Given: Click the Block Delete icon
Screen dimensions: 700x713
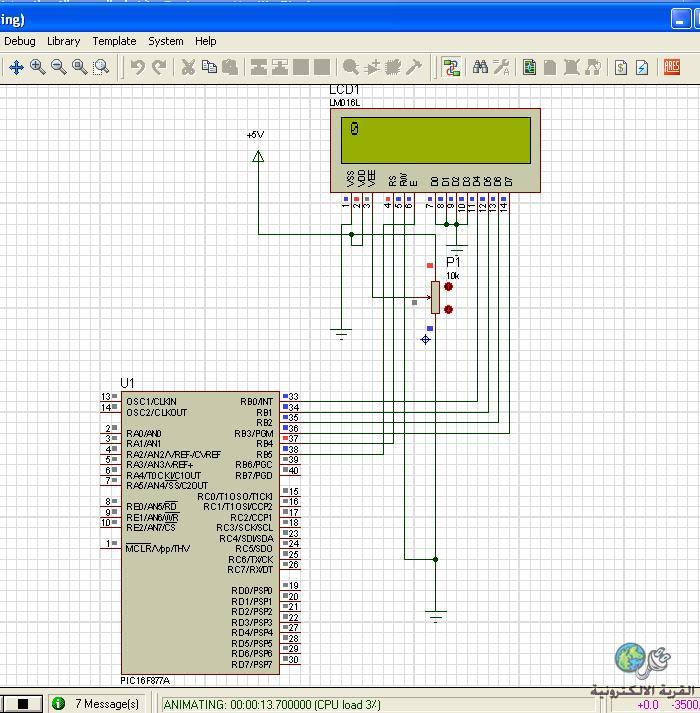Looking at the screenshot, I should (x=322, y=67).
